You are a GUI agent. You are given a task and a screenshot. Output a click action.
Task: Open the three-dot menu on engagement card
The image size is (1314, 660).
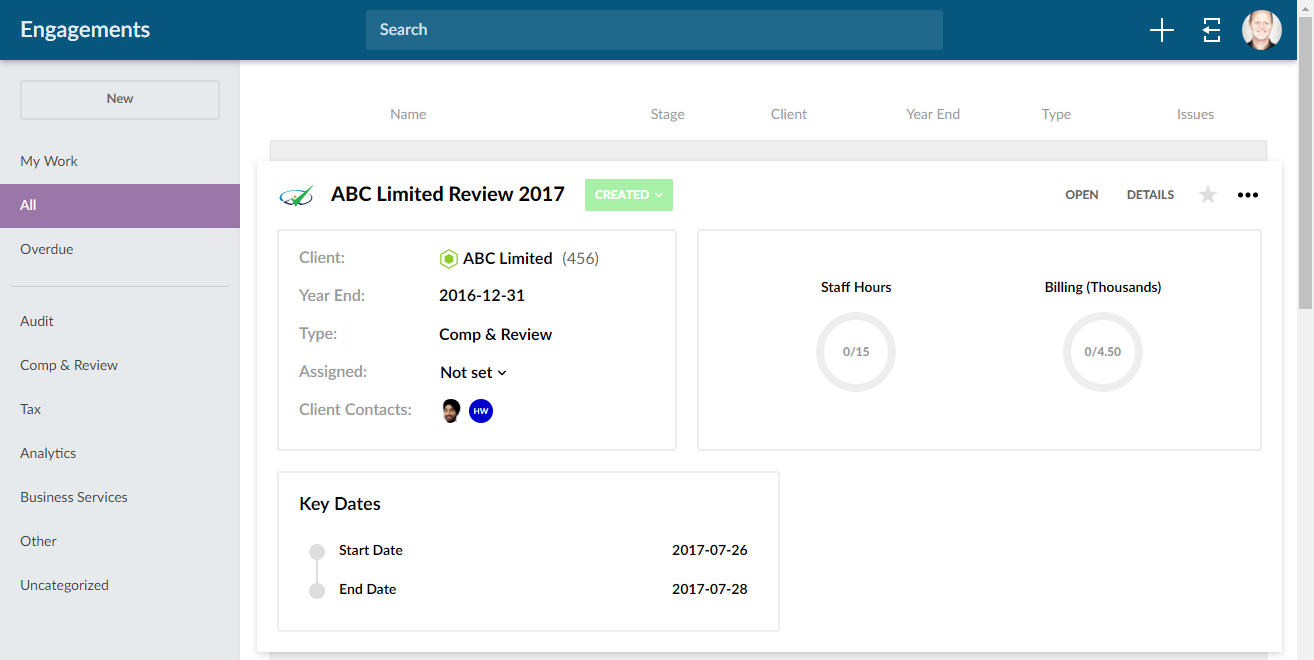click(1247, 195)
